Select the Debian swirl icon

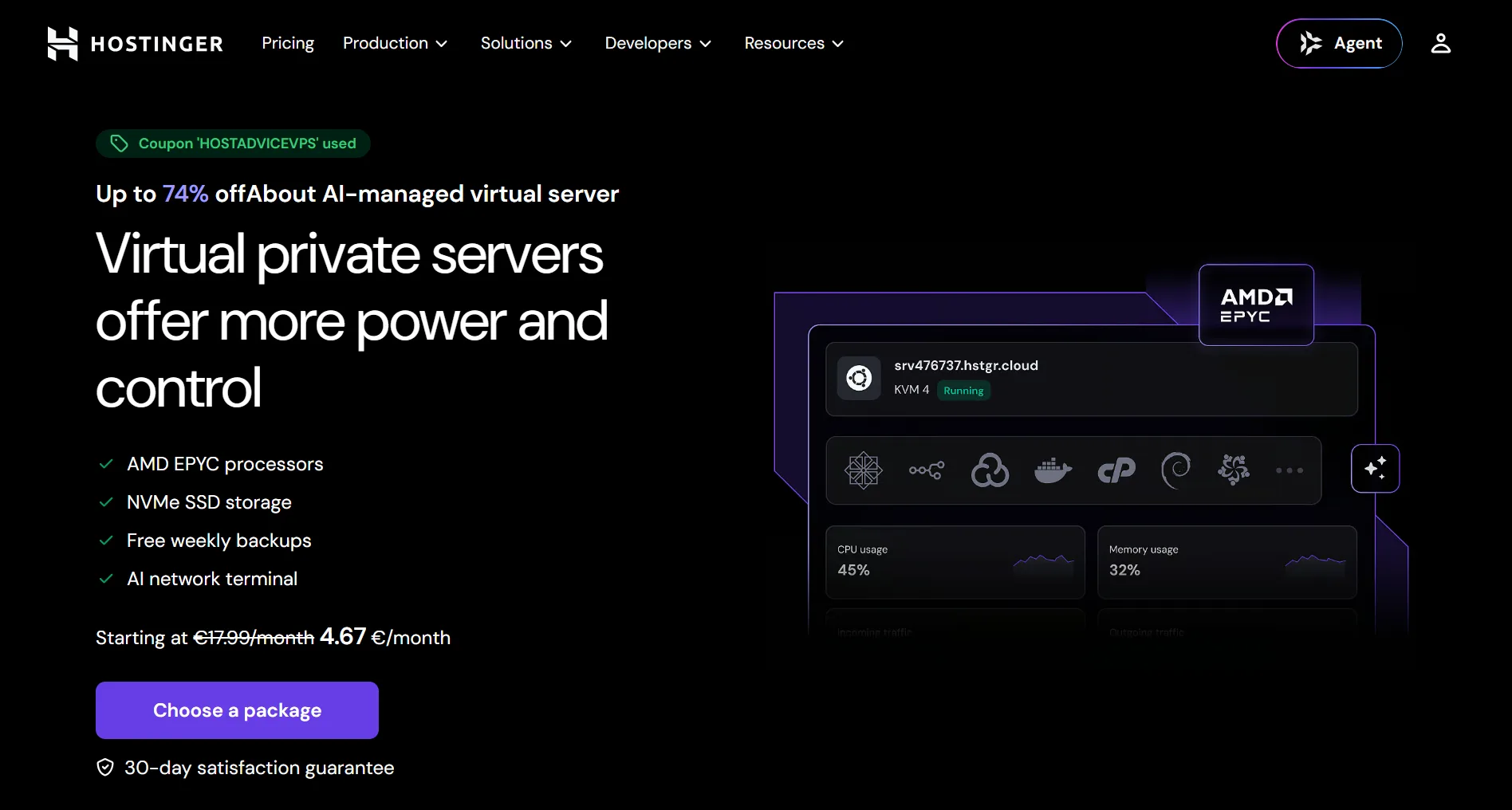pyautogui.click(x=1175, y=470)
